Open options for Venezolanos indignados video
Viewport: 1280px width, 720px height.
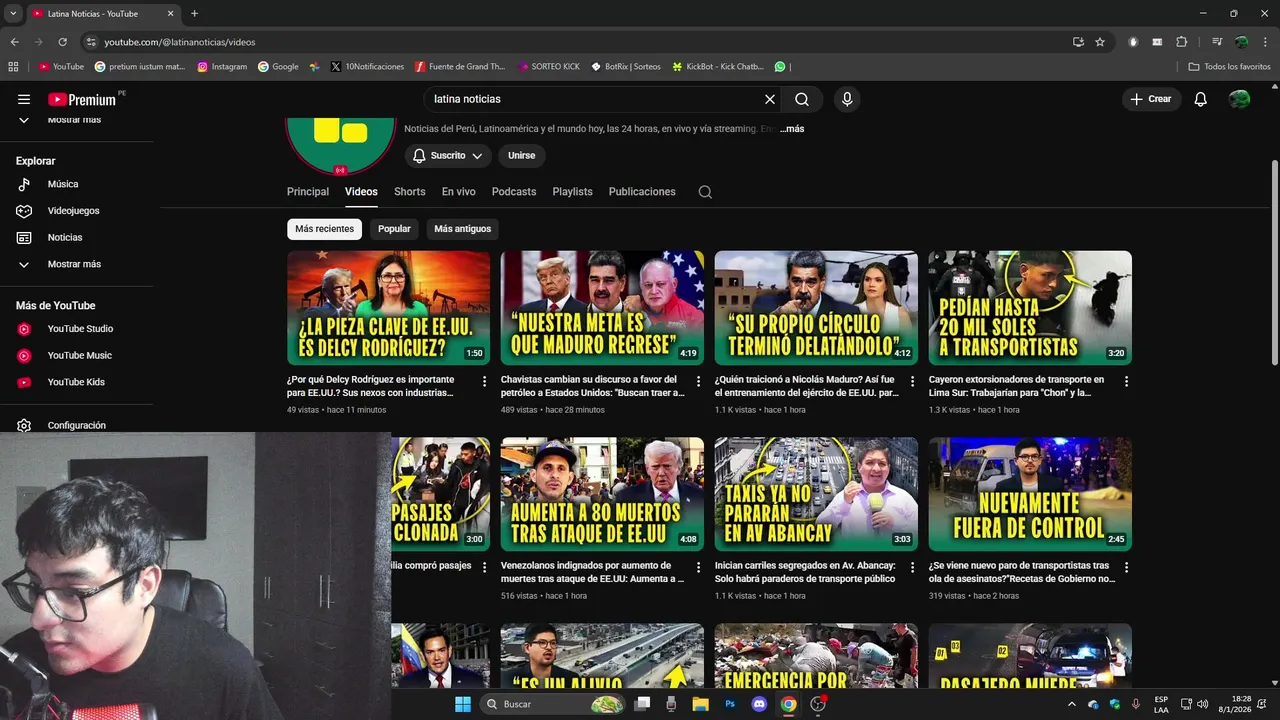pos(699,567)
